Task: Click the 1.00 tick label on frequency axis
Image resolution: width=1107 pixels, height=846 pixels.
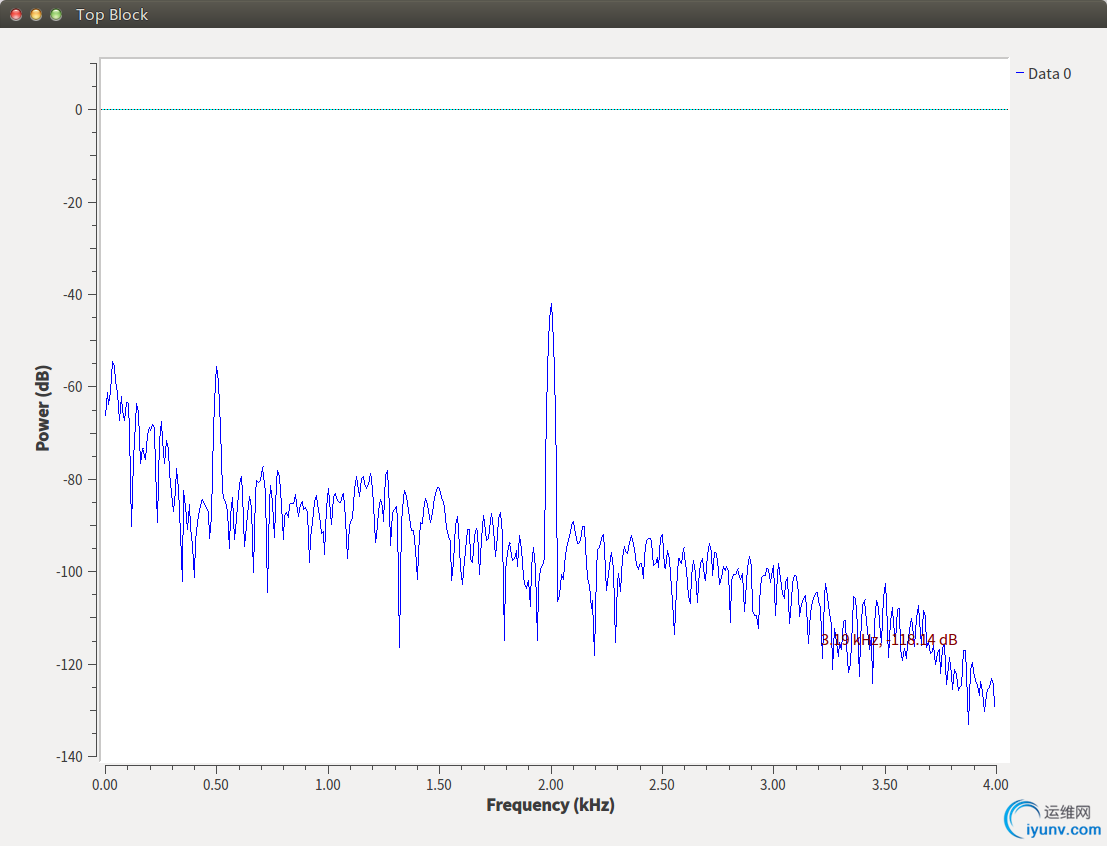Action: (x=328, y=785)
